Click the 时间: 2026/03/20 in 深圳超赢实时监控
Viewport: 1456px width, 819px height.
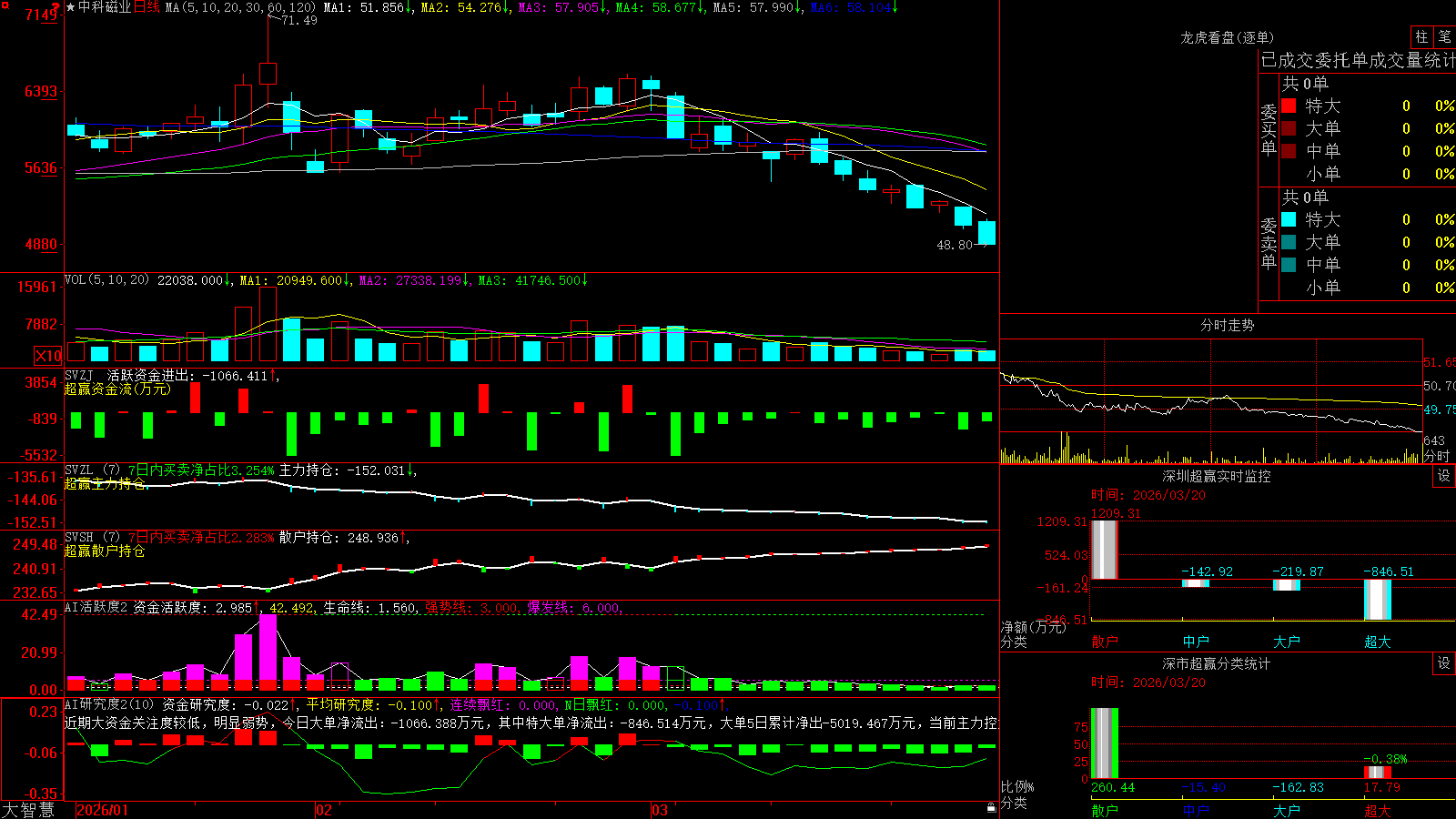coord(1148,495)
